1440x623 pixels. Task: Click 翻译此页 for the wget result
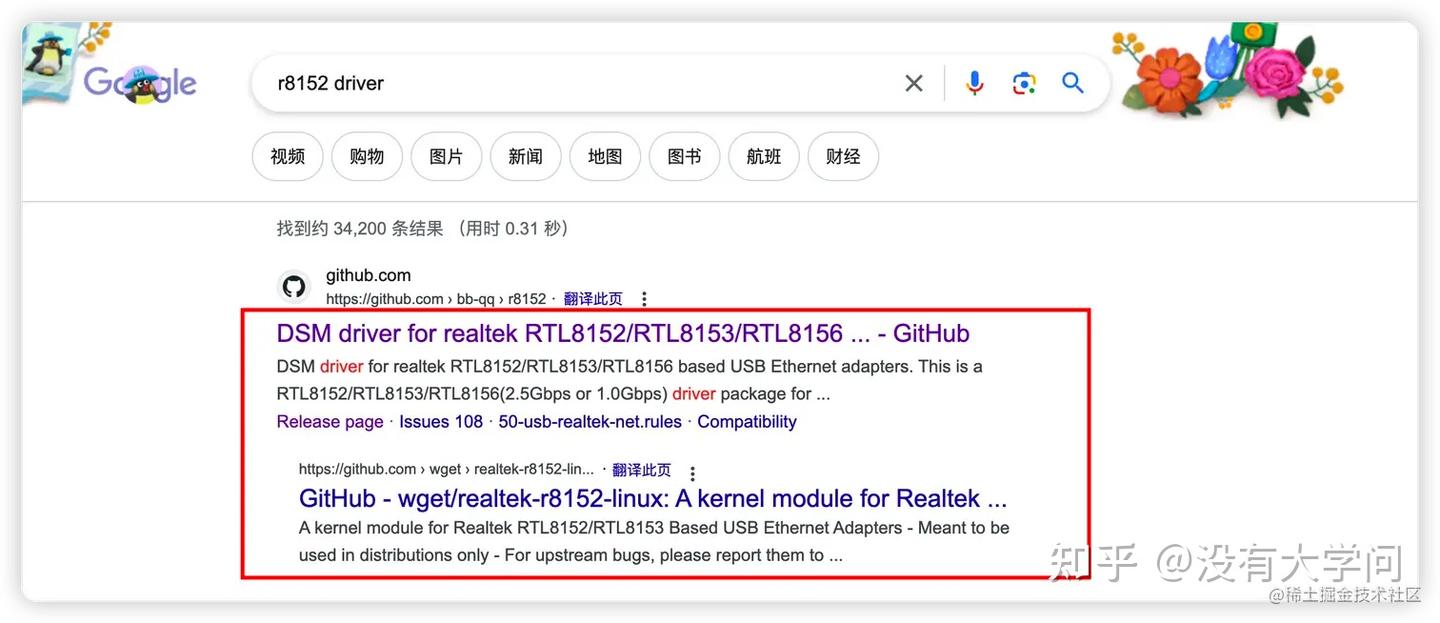[641, 470]
